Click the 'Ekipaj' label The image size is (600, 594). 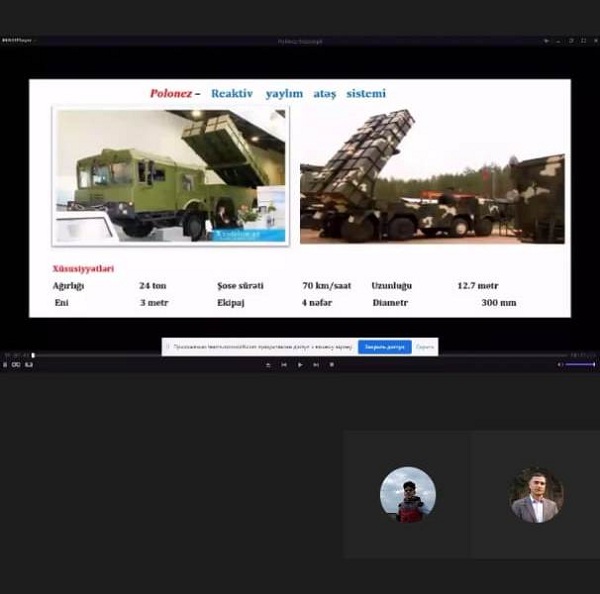click(231, 303)
